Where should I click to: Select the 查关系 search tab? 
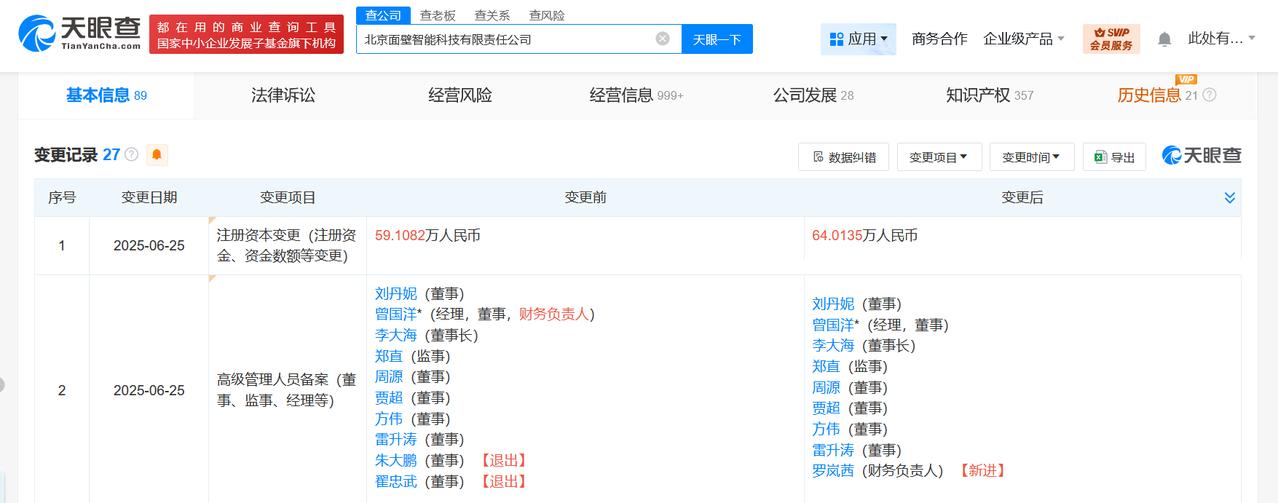[492, 15]
